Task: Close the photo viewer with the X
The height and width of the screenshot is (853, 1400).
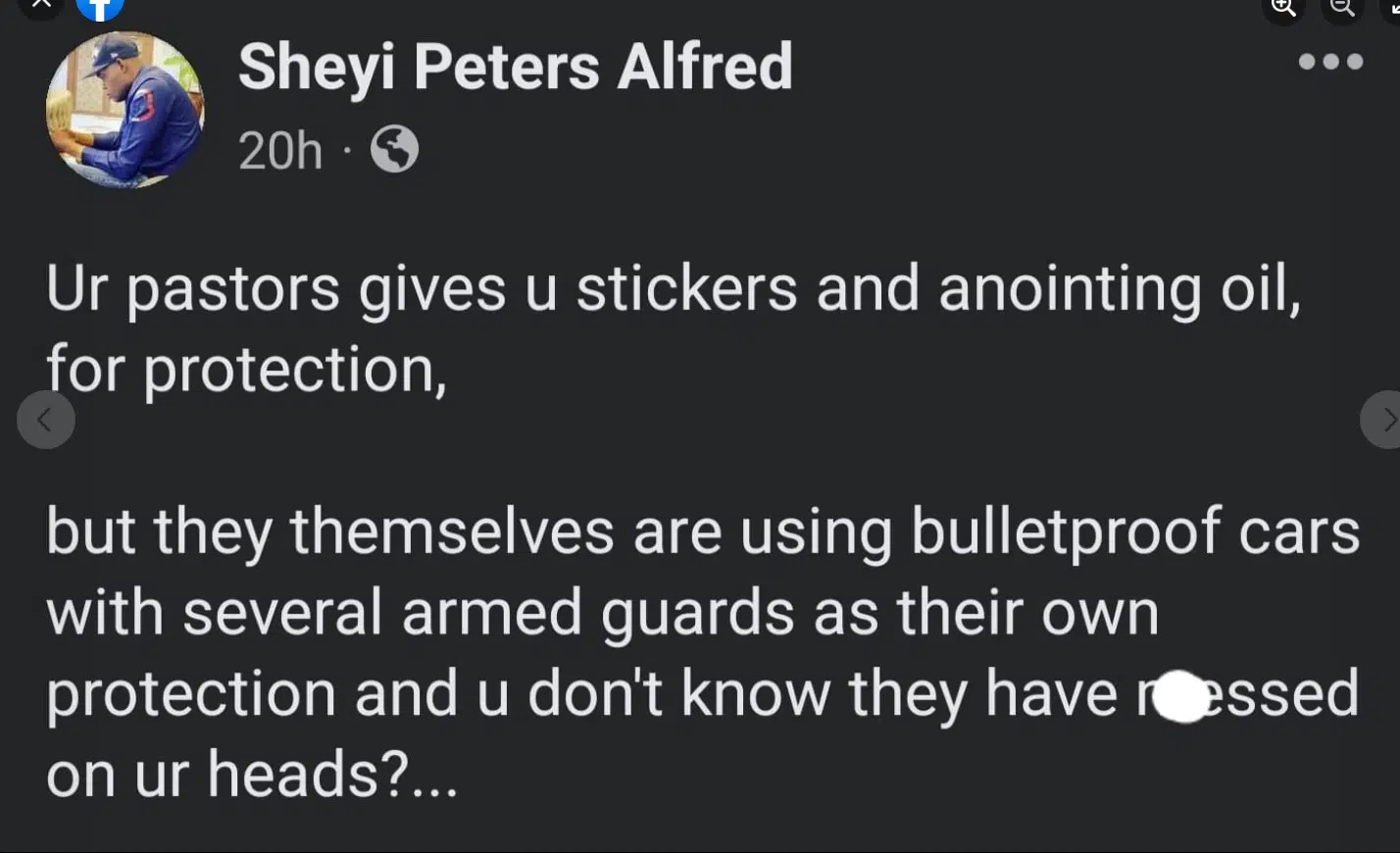Action: click(41, 5)
